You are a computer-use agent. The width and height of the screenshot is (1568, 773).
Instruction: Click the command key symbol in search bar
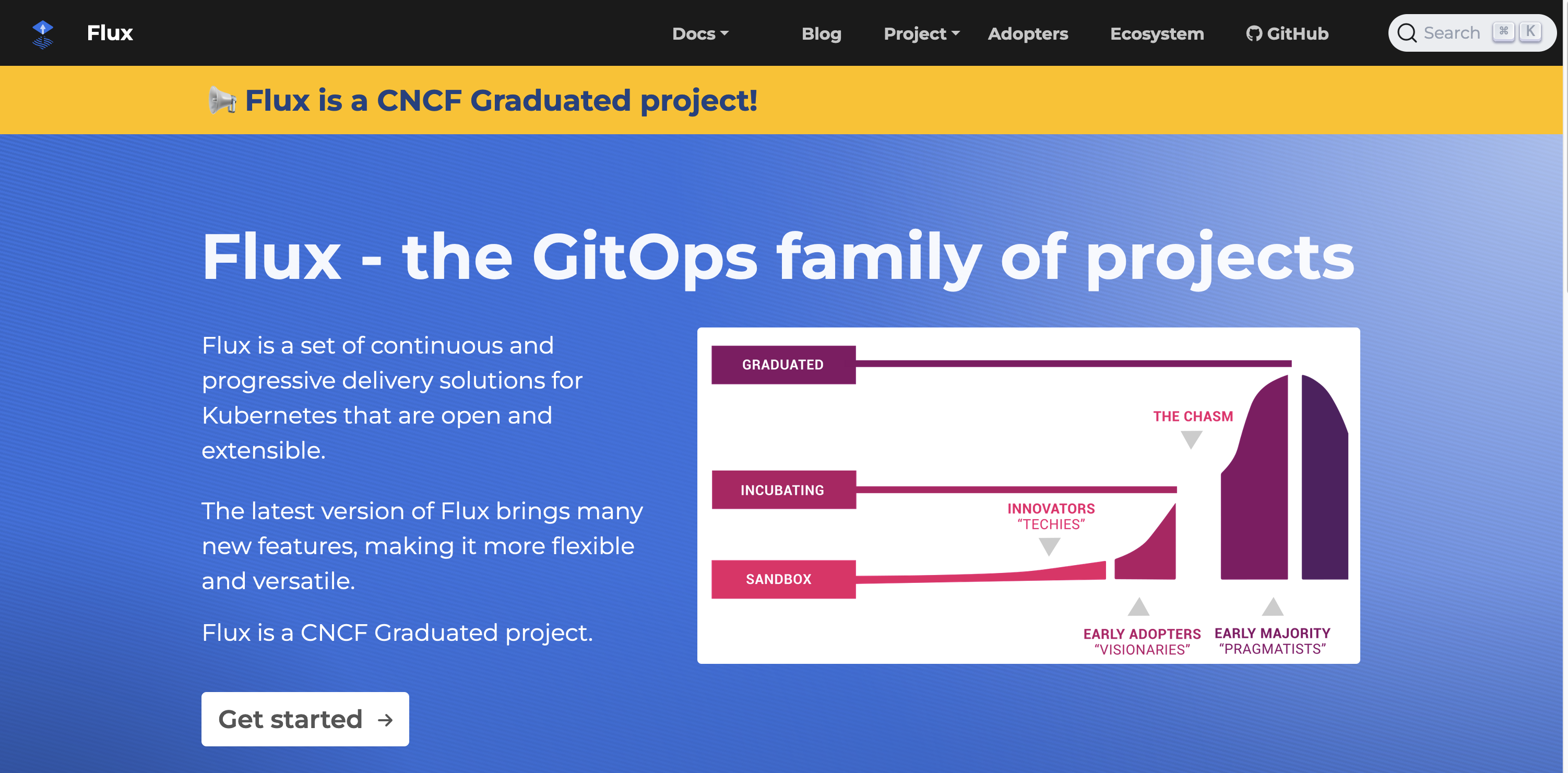click(x=1503, y=32)
